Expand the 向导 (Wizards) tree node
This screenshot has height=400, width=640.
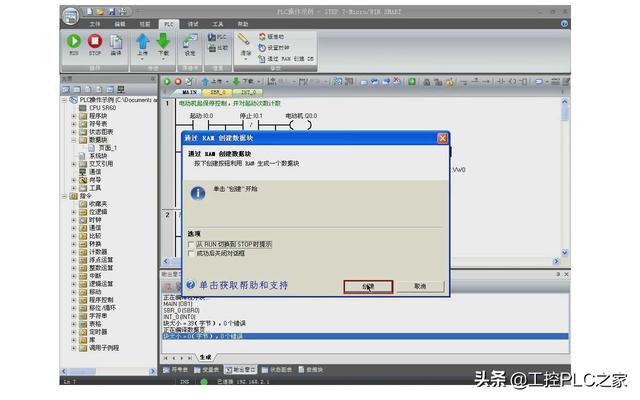point(74,180)
